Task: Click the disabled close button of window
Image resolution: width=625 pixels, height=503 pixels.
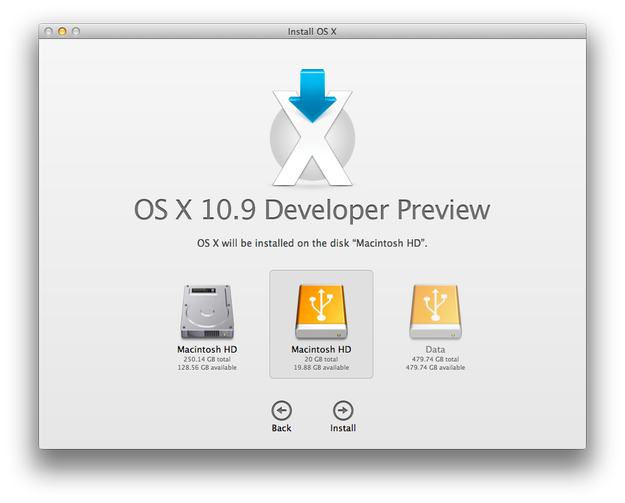Action: pyautogui.click(x=49, y=31)
